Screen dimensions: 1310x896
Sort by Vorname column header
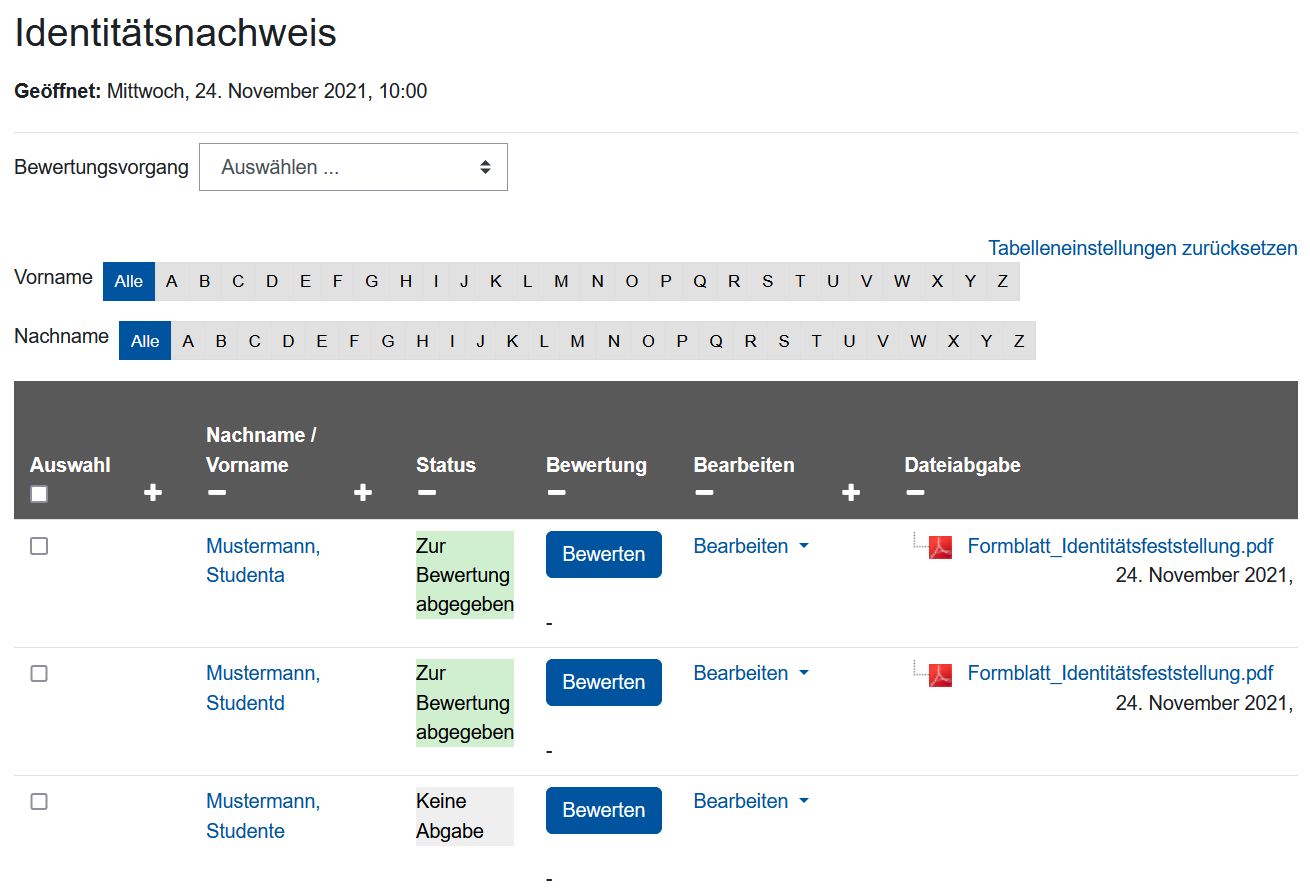(x=247, y=465)
